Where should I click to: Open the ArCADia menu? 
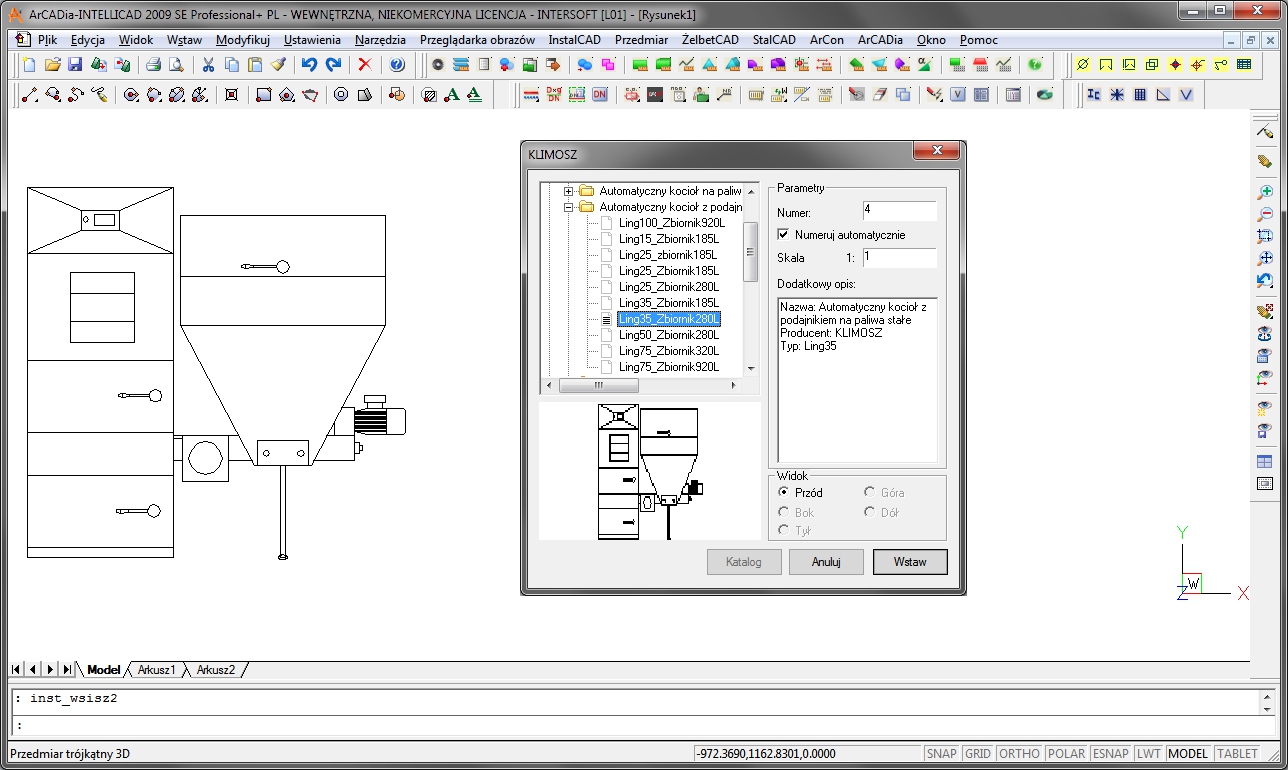(x=880, y=40)
